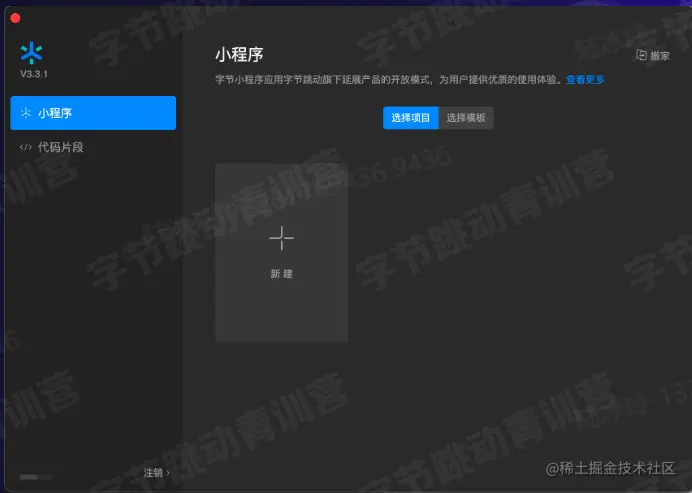Viewport: 692px width, 493px height.
Task: Click the code brackets icon beside 代码片段
Action: click(x=26, y=147)
